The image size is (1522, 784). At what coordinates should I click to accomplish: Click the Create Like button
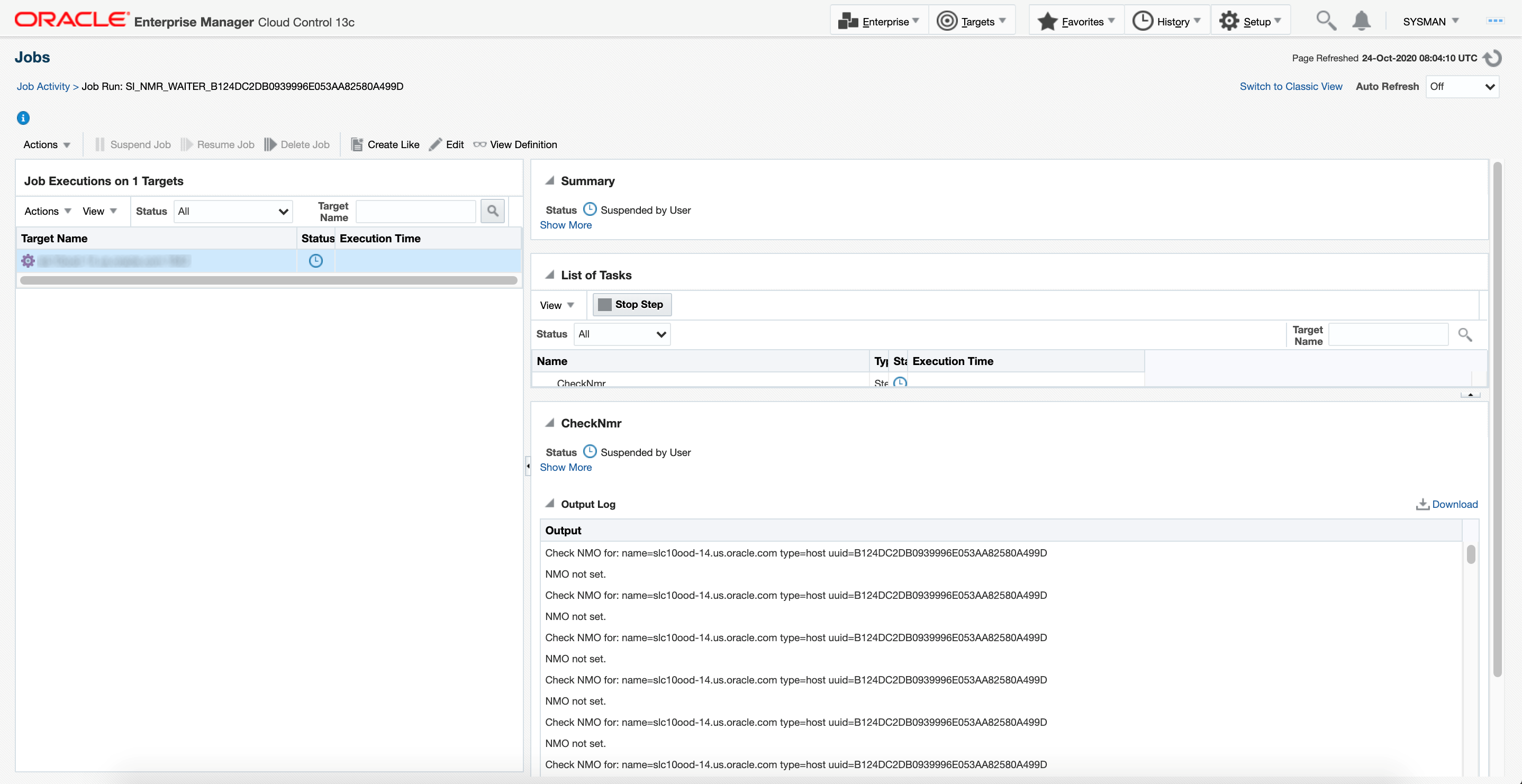click(x=385, y=145)
